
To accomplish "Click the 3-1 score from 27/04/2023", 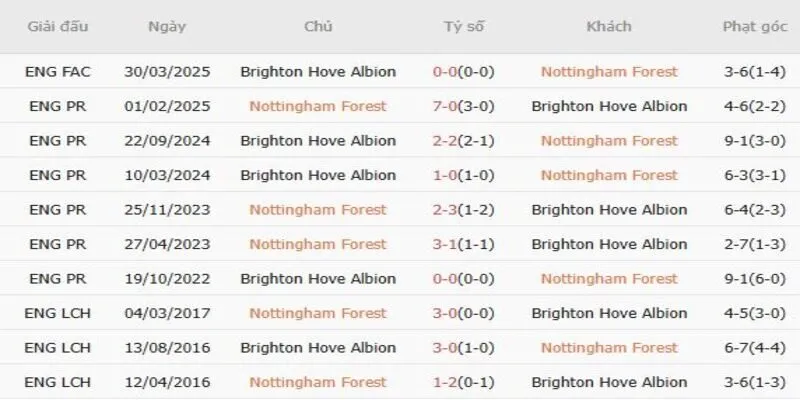I will pyautogui.click(x=464, y=244).
